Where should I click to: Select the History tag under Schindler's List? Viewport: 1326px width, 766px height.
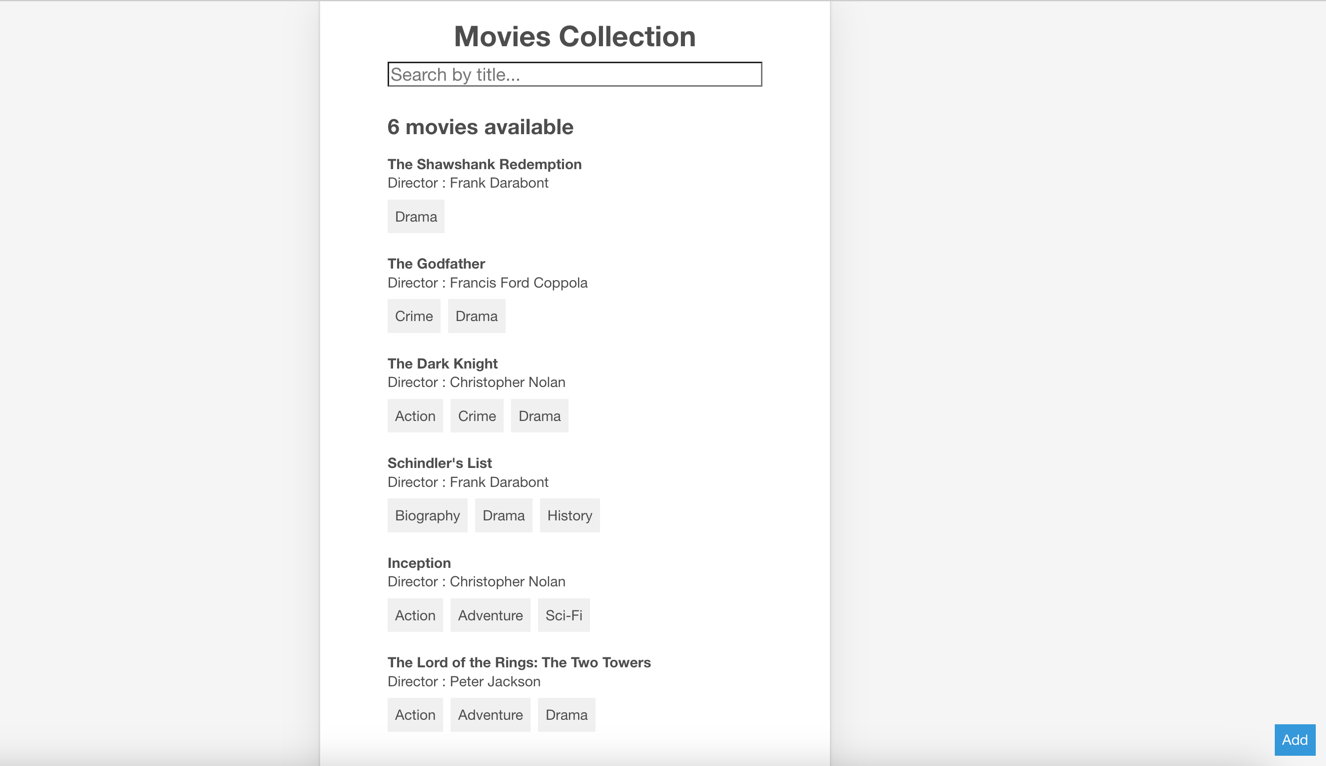[570, 515]
